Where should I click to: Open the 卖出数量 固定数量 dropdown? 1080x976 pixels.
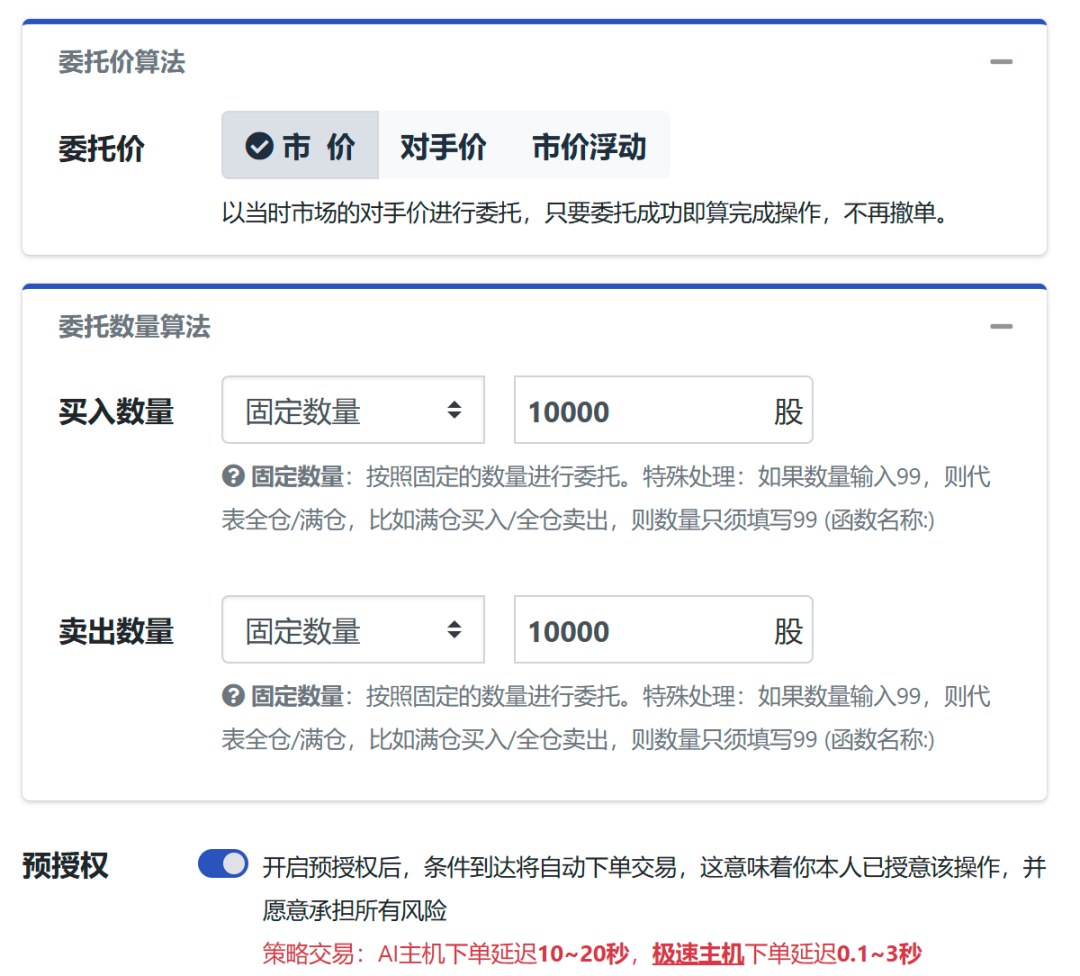(x=340, y=630)
